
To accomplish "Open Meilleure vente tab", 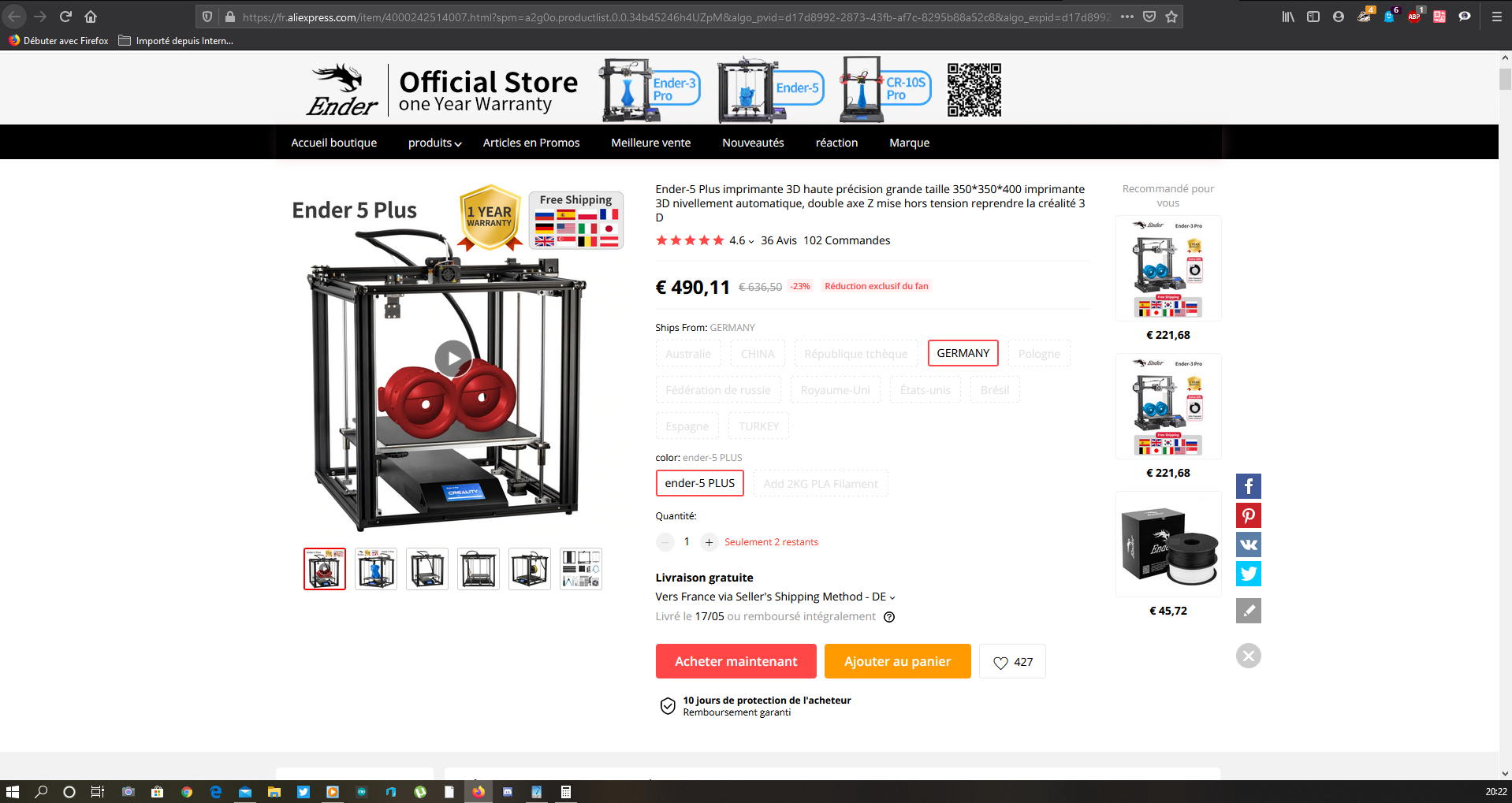I will coord(651,143).
